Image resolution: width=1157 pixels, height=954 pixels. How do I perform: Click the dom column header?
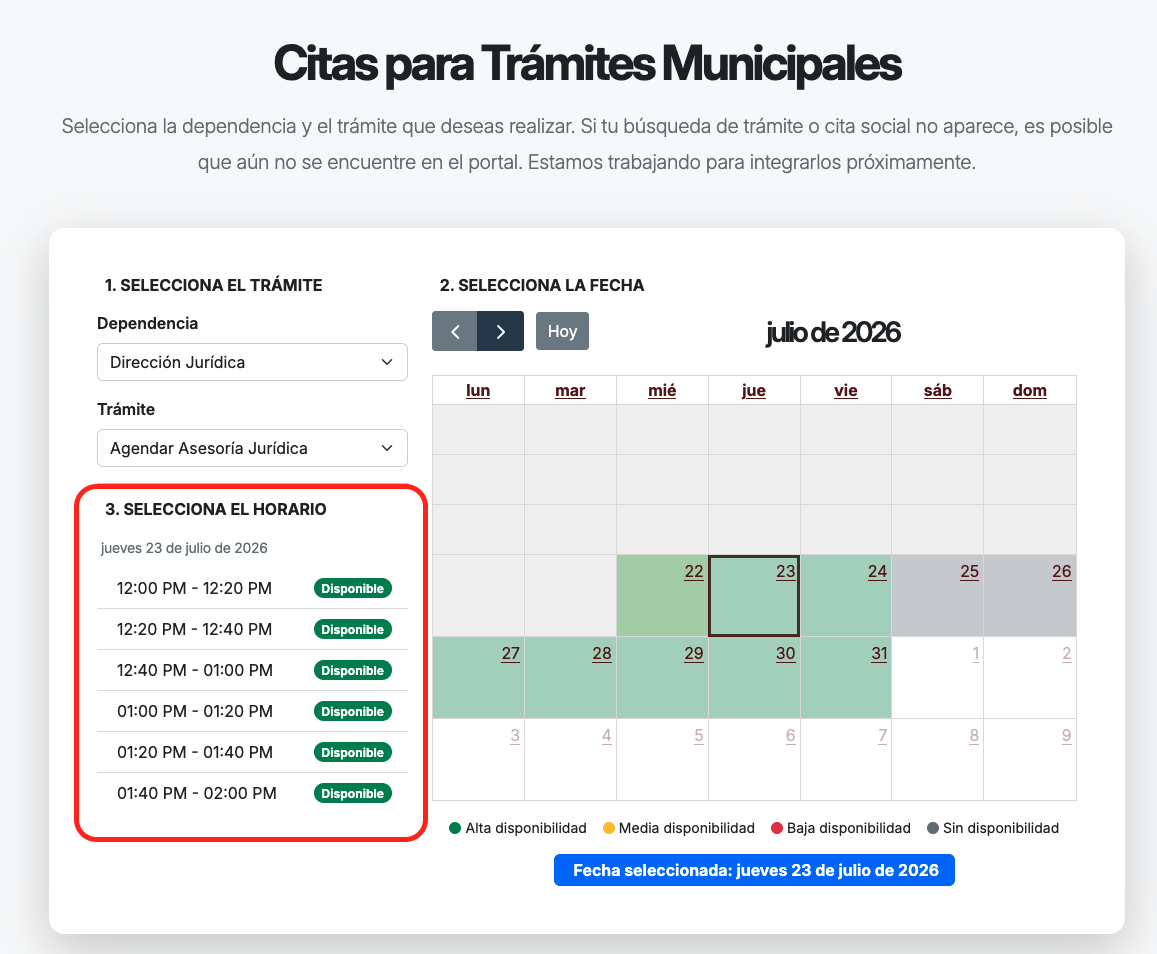click(1029, 390)
